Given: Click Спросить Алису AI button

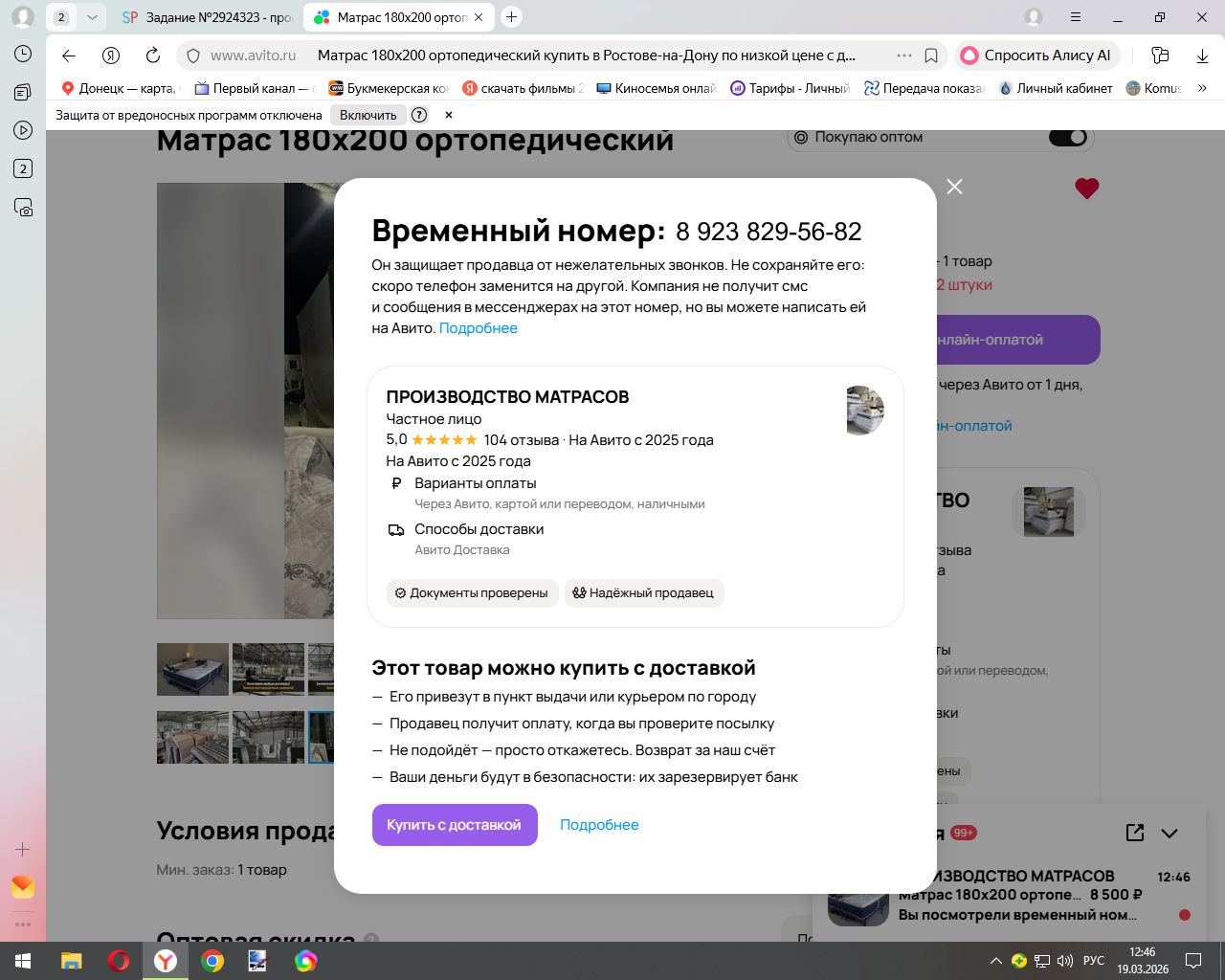Looking at the screenshot, I should (1036, 56).
